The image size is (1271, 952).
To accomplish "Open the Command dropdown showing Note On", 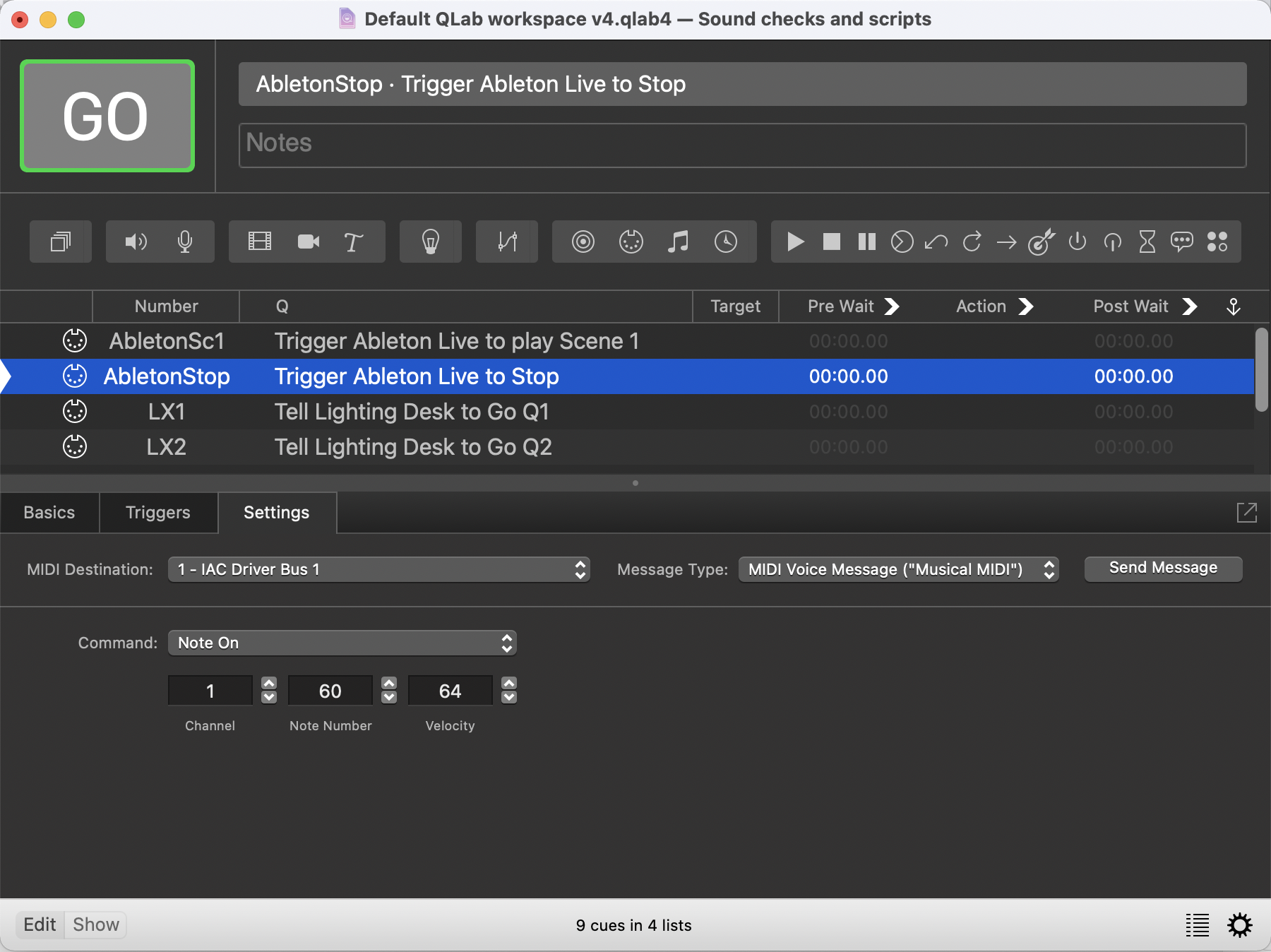I will click(342, 643).
